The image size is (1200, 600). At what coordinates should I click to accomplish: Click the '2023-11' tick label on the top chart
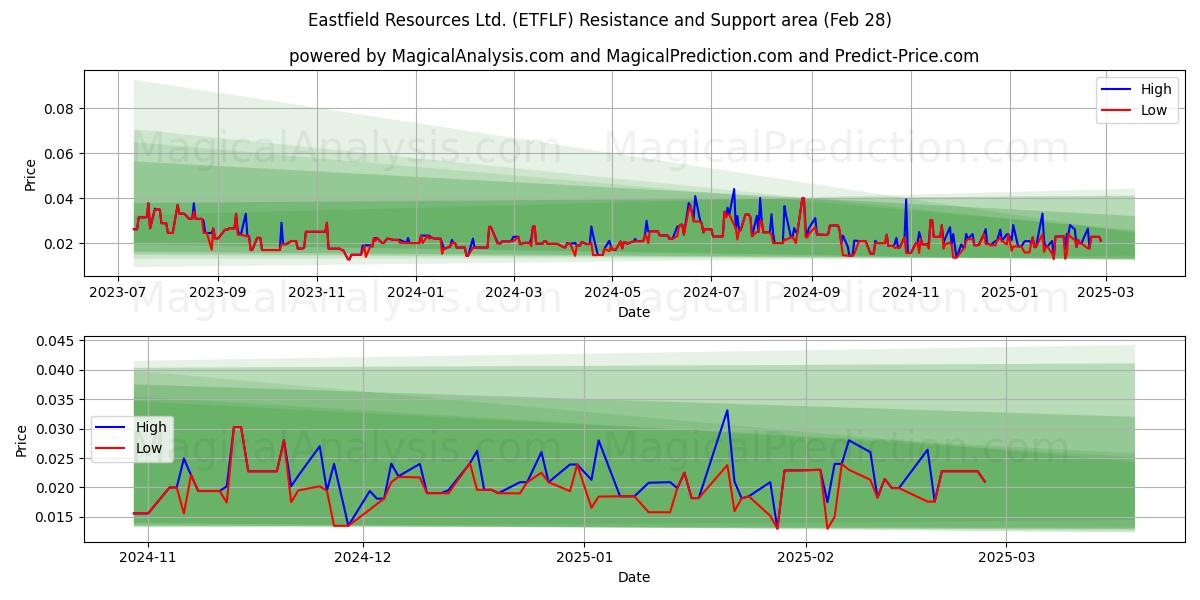(x=316, y=292)
